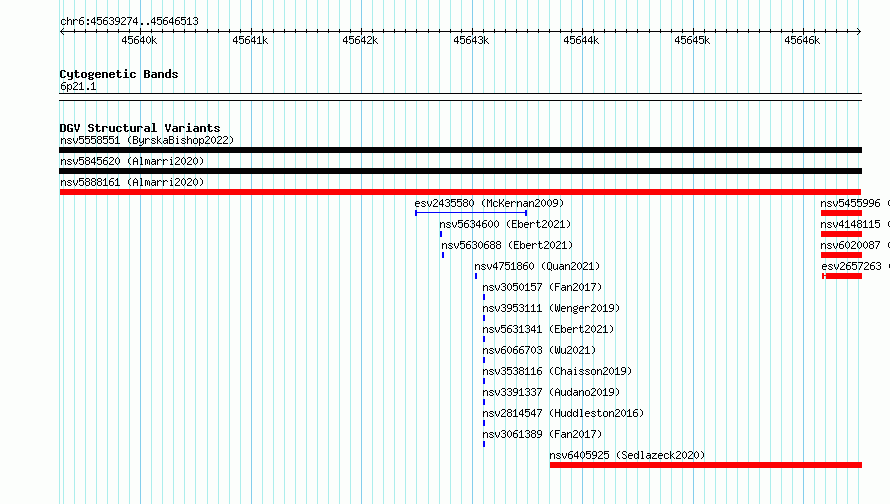Viewport: 890px width, 504px height.
Task: Click the nsv6066703 (Wu2021) label
Action: tap(540, 350)
